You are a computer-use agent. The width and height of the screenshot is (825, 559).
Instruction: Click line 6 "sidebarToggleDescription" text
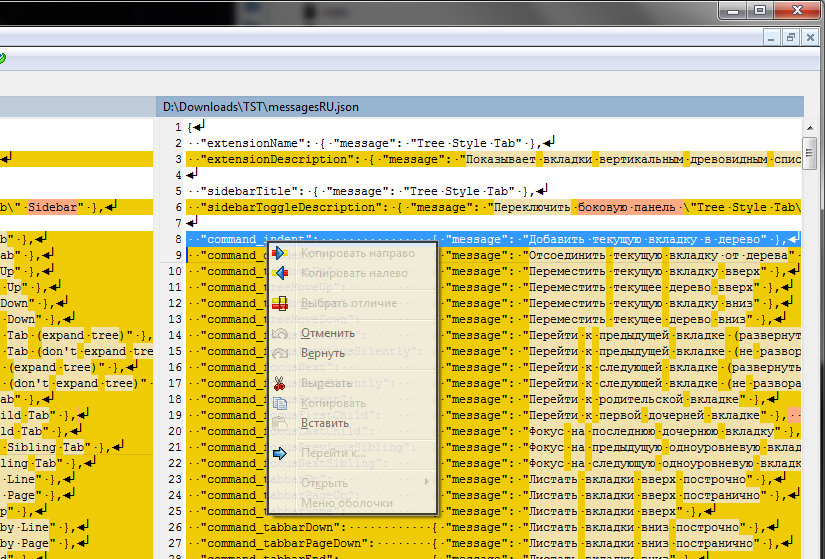tap(290, 207)
